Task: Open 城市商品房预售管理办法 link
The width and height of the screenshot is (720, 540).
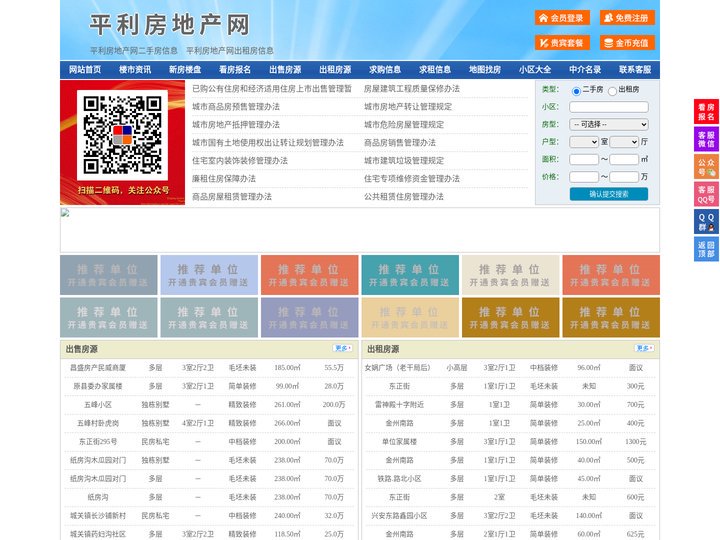Action: point(236,107)
